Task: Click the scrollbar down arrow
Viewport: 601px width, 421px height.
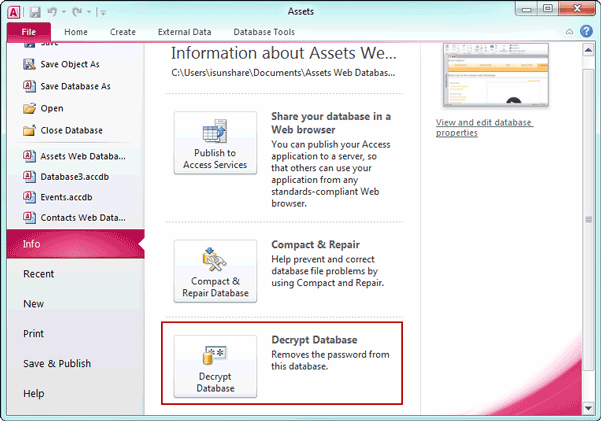Action: pos(588,409)
